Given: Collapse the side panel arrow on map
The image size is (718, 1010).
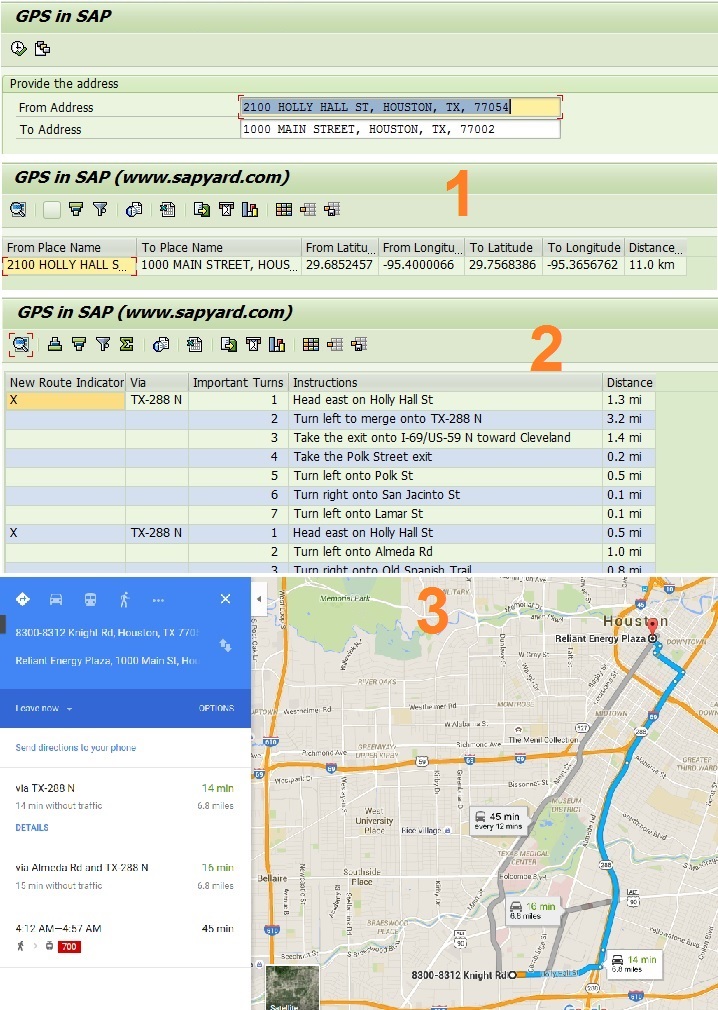Looking at the screenshot, I should point(259,599).
